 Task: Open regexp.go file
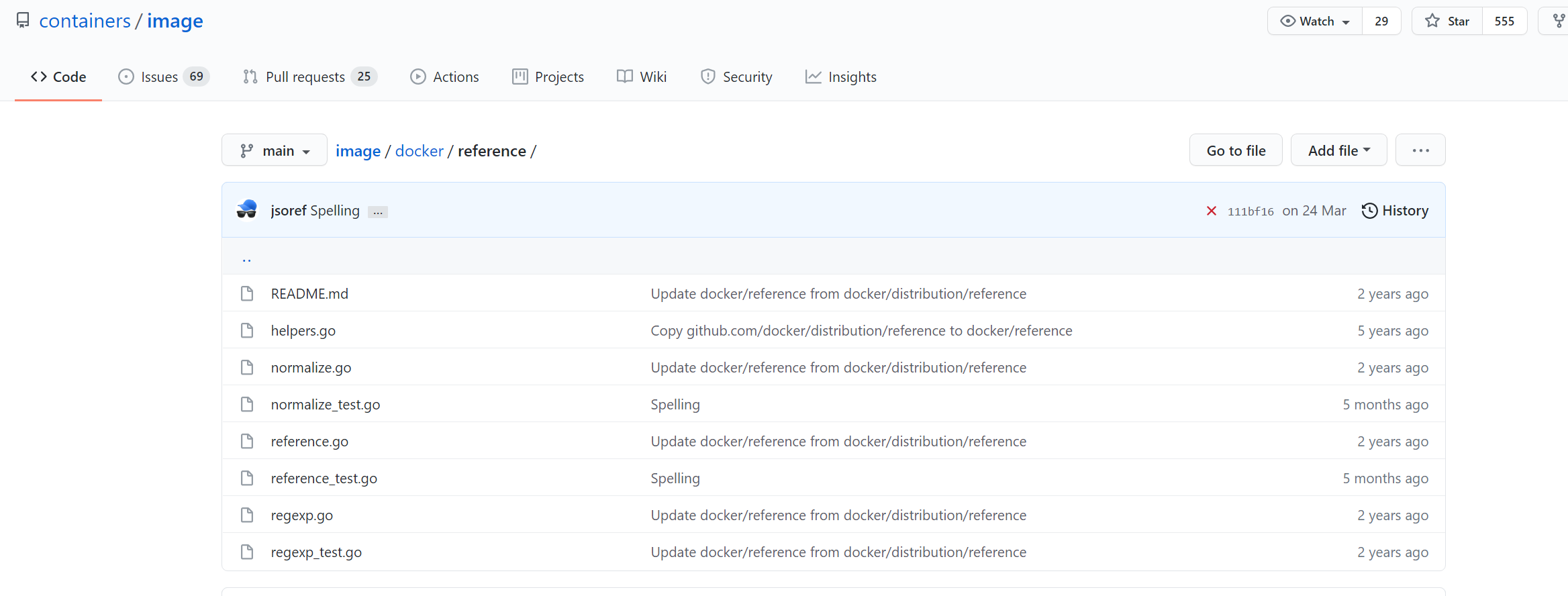tap(302, 515)
